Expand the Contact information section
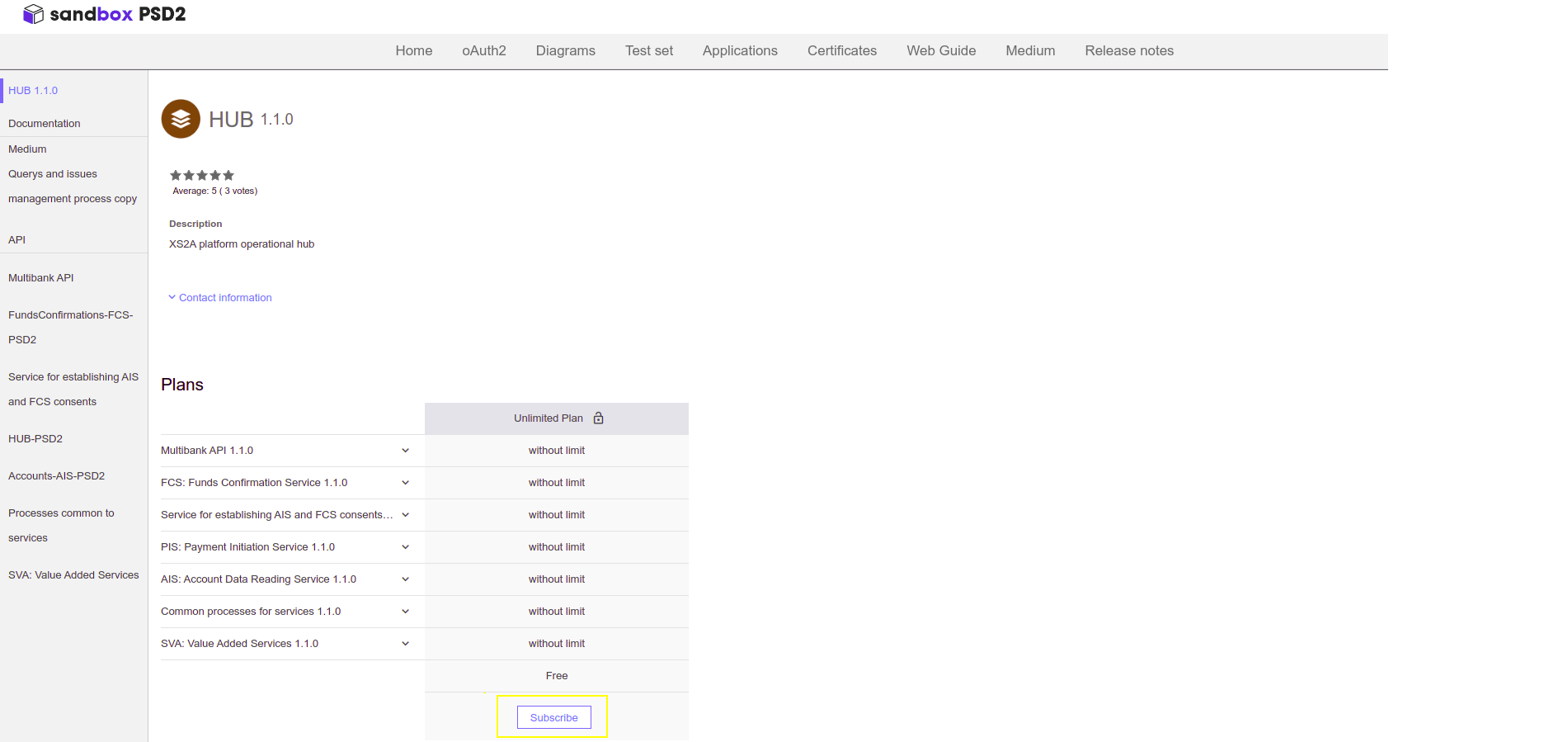 pos(220,298)
